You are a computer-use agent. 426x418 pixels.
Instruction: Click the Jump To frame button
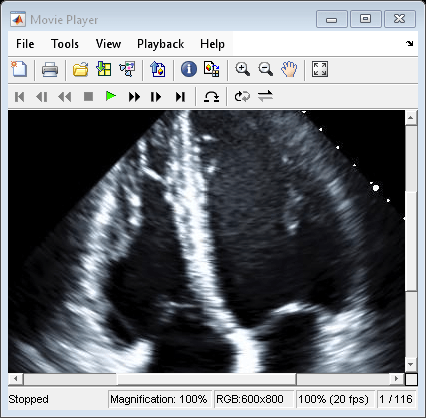point(211,97)
